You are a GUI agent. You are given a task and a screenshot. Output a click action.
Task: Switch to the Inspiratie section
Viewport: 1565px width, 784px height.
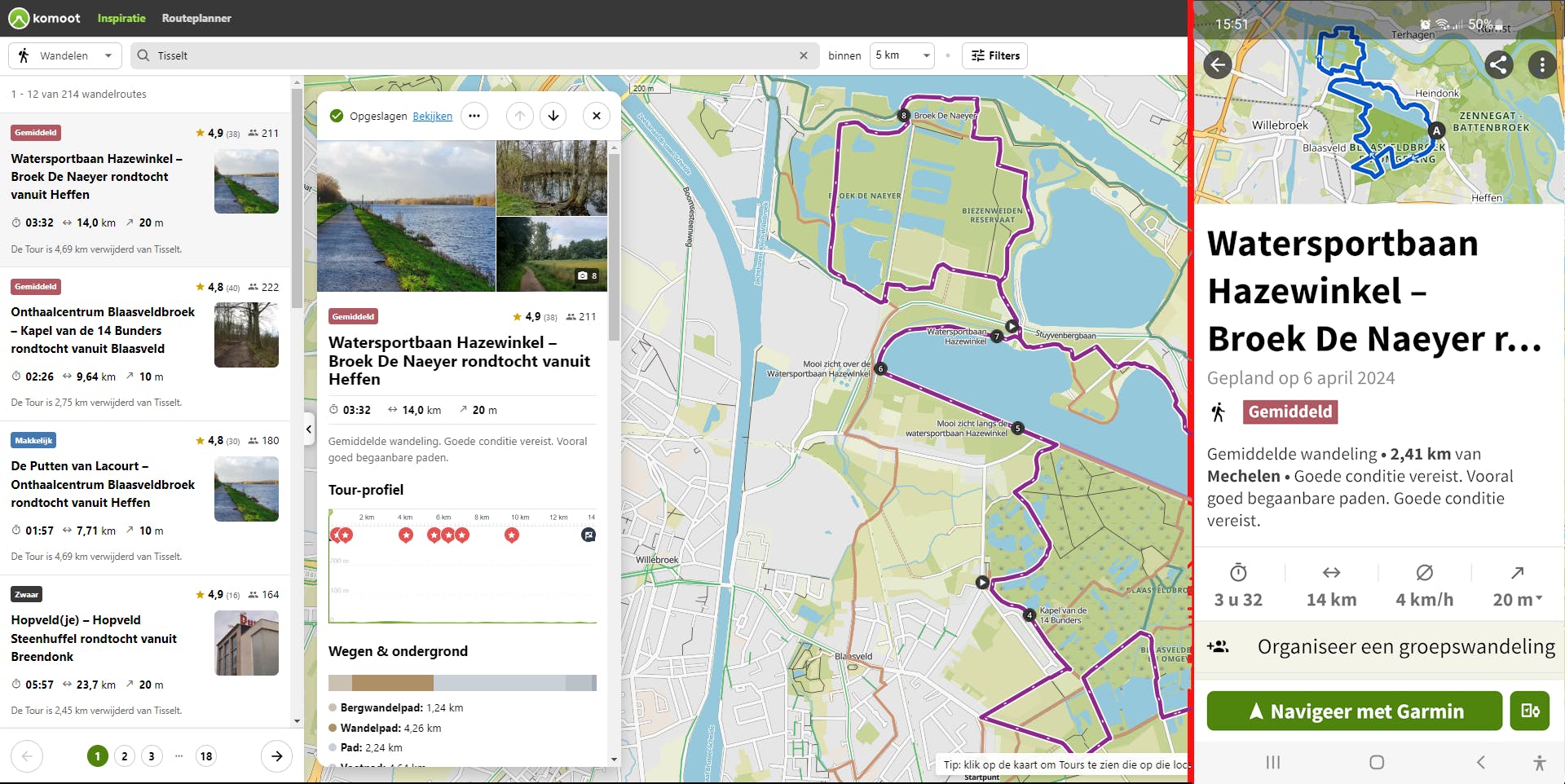(121, 18)
